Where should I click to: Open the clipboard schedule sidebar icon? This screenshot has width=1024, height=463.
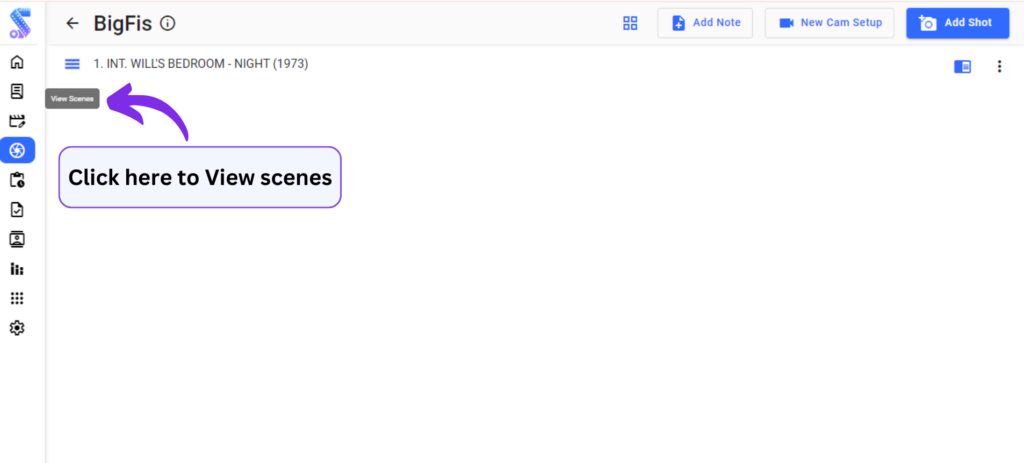point(17,180)
